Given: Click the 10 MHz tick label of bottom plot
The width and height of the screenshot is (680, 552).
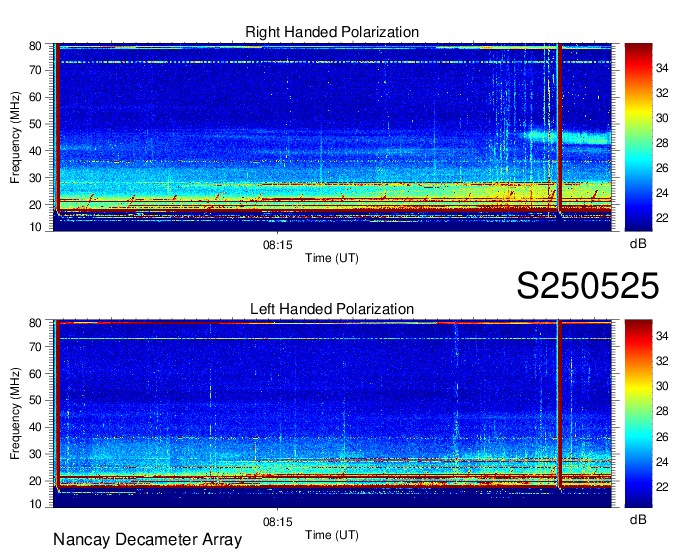Looking at the screenshot, I should [35, 504].
